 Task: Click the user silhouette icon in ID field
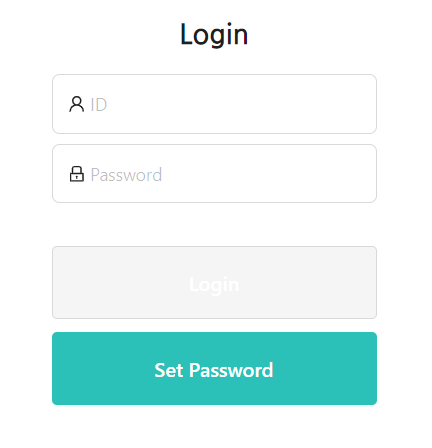[x=77, y=104]
